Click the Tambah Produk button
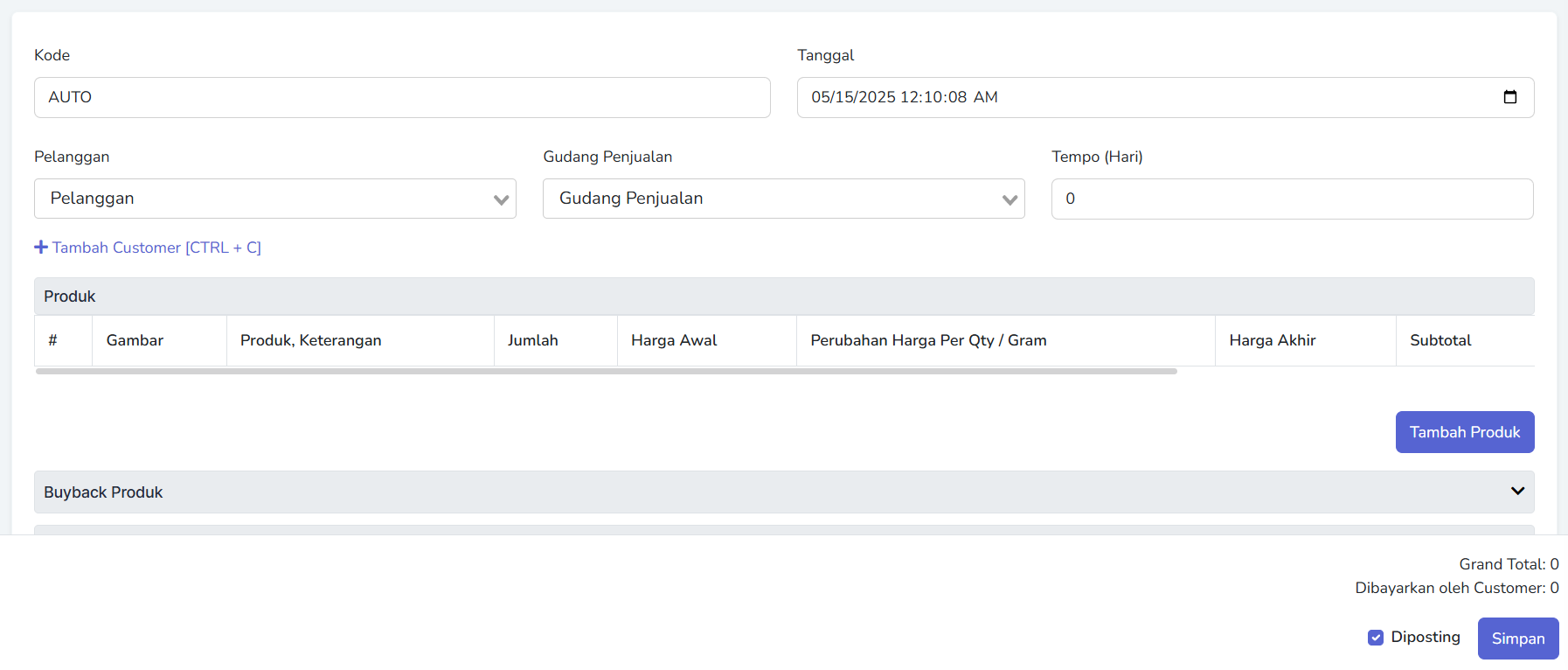This screenshot has width=1568, height=670. click(1464, 432)
